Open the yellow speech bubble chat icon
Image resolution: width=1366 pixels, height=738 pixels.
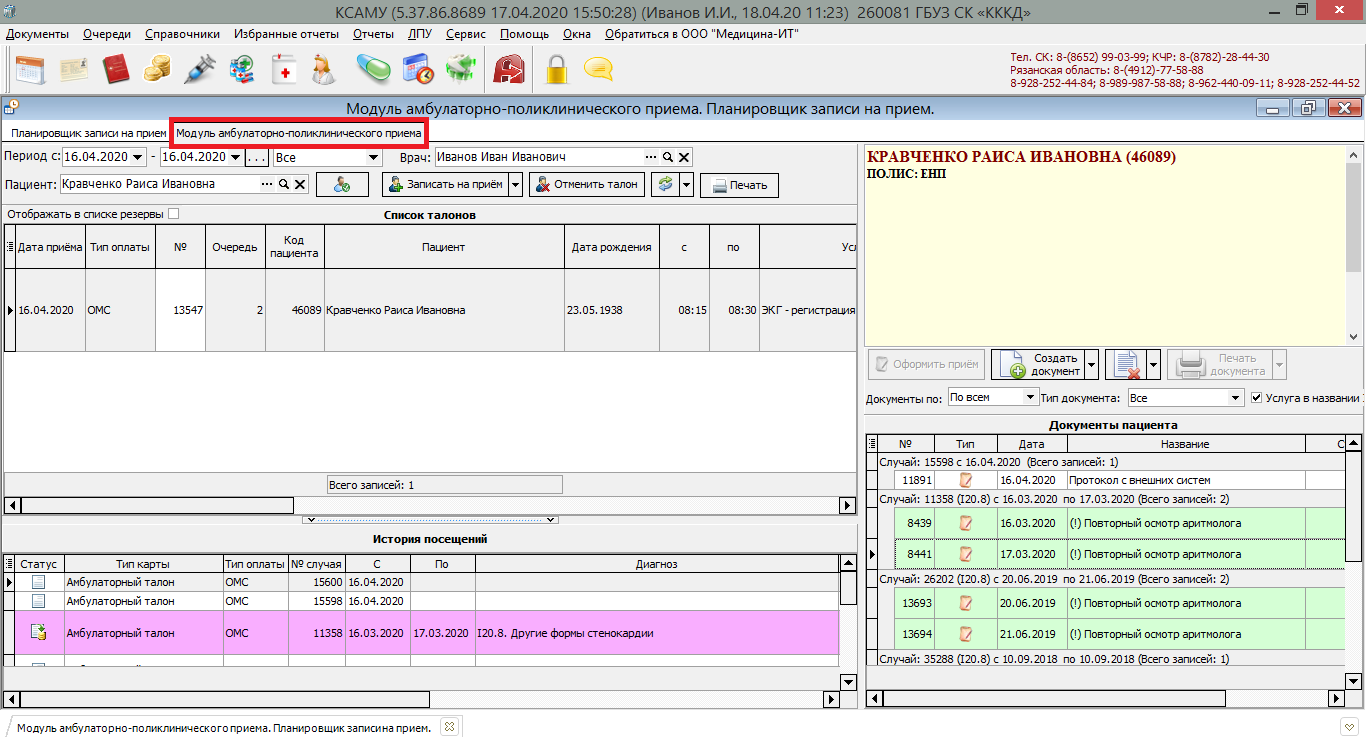tap(598, 69)
